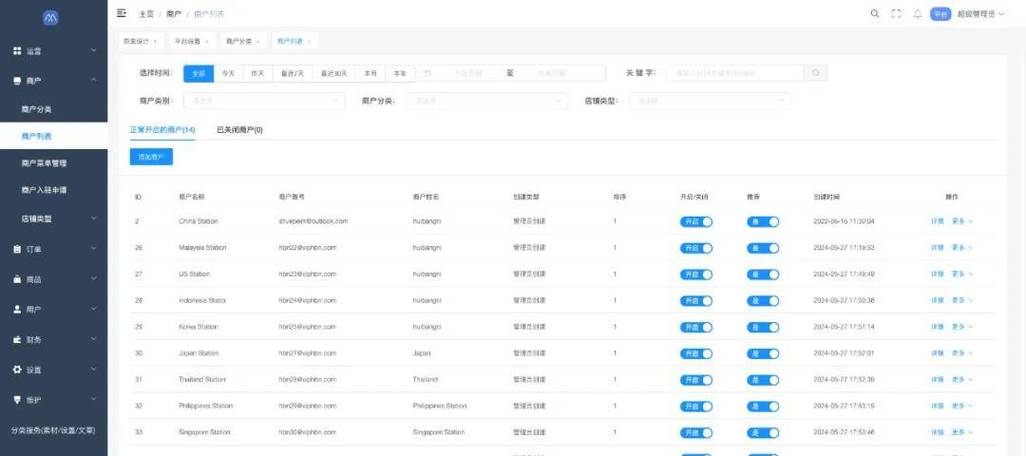Select the 本年 time filter
Screen dimensions: 1026x456
pos(400,74)
